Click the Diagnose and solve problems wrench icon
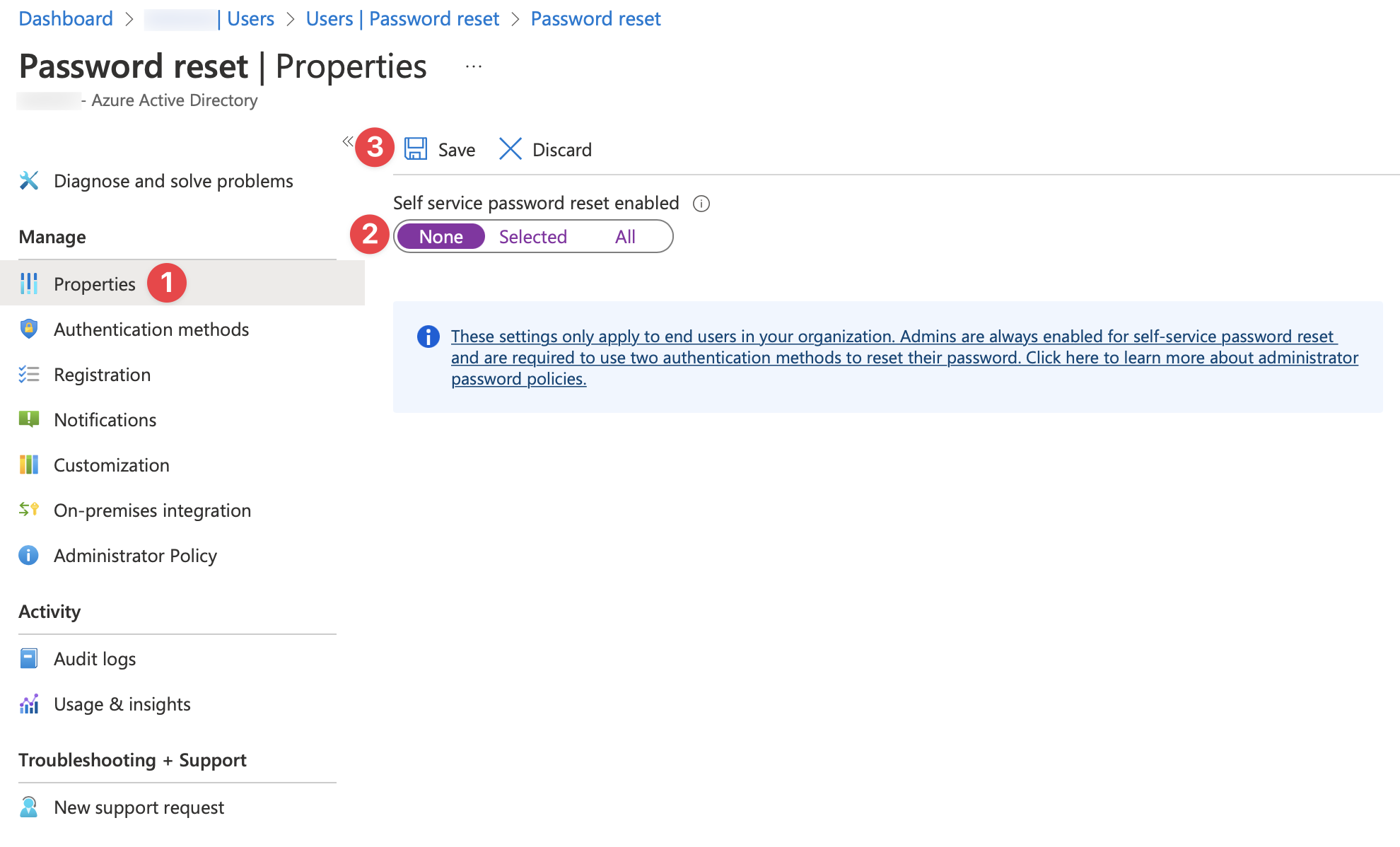 pos(29,181)
